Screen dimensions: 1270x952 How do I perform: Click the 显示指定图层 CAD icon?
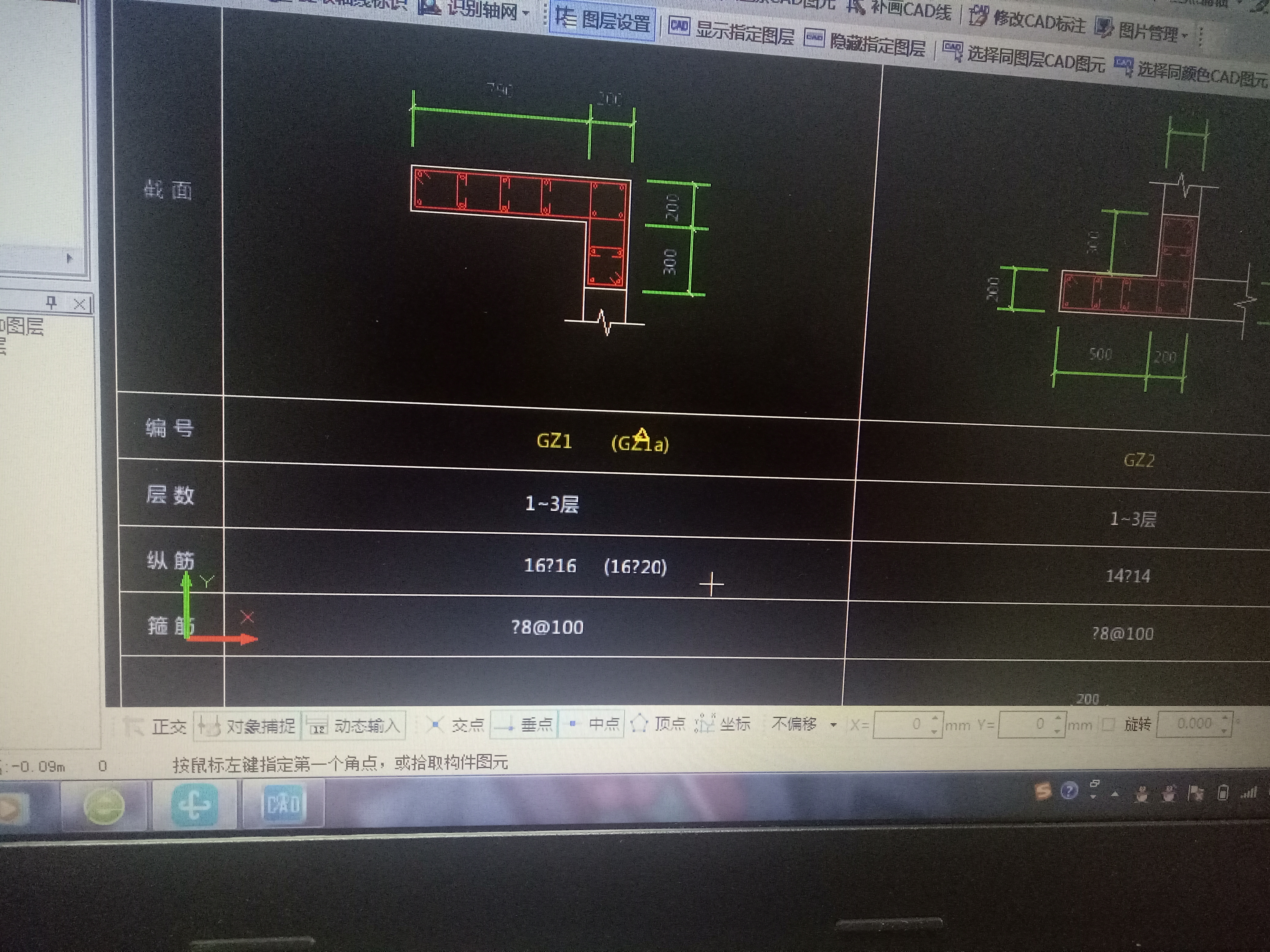coord(679,27)
